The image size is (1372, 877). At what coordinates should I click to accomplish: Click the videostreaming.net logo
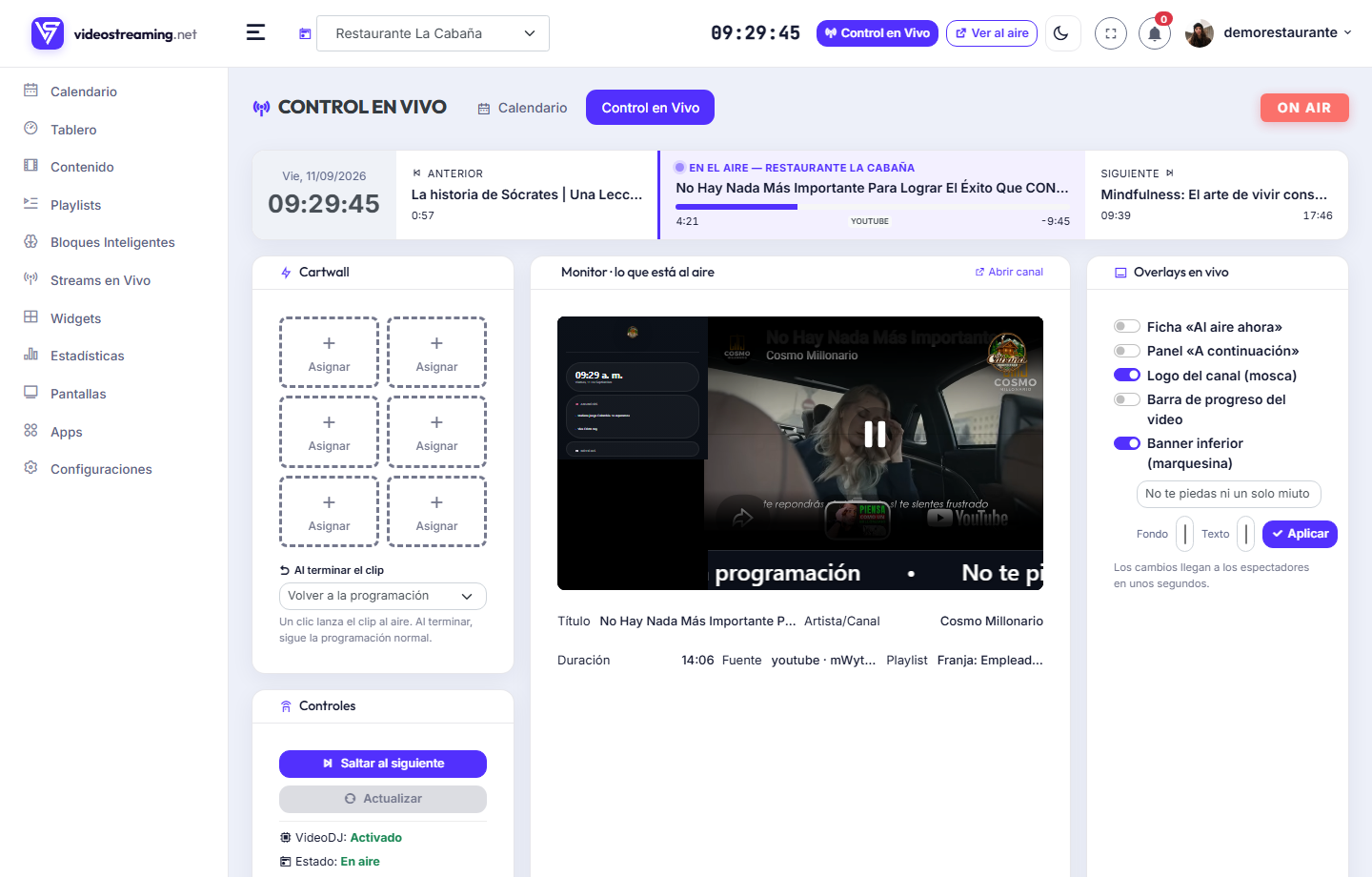point(114,33)
